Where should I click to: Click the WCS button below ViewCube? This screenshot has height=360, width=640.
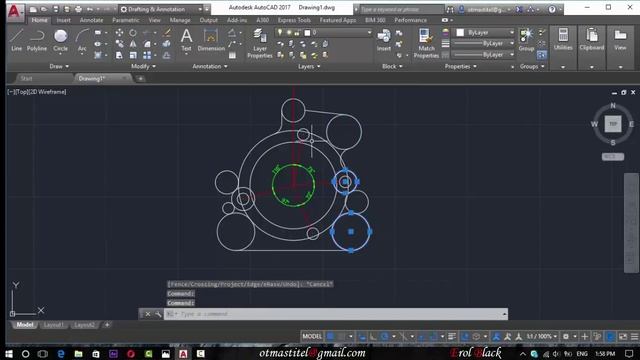click(613, 157)
